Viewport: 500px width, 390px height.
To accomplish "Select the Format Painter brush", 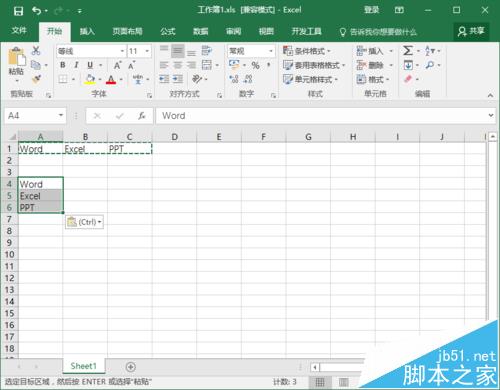I will [36, 79].
